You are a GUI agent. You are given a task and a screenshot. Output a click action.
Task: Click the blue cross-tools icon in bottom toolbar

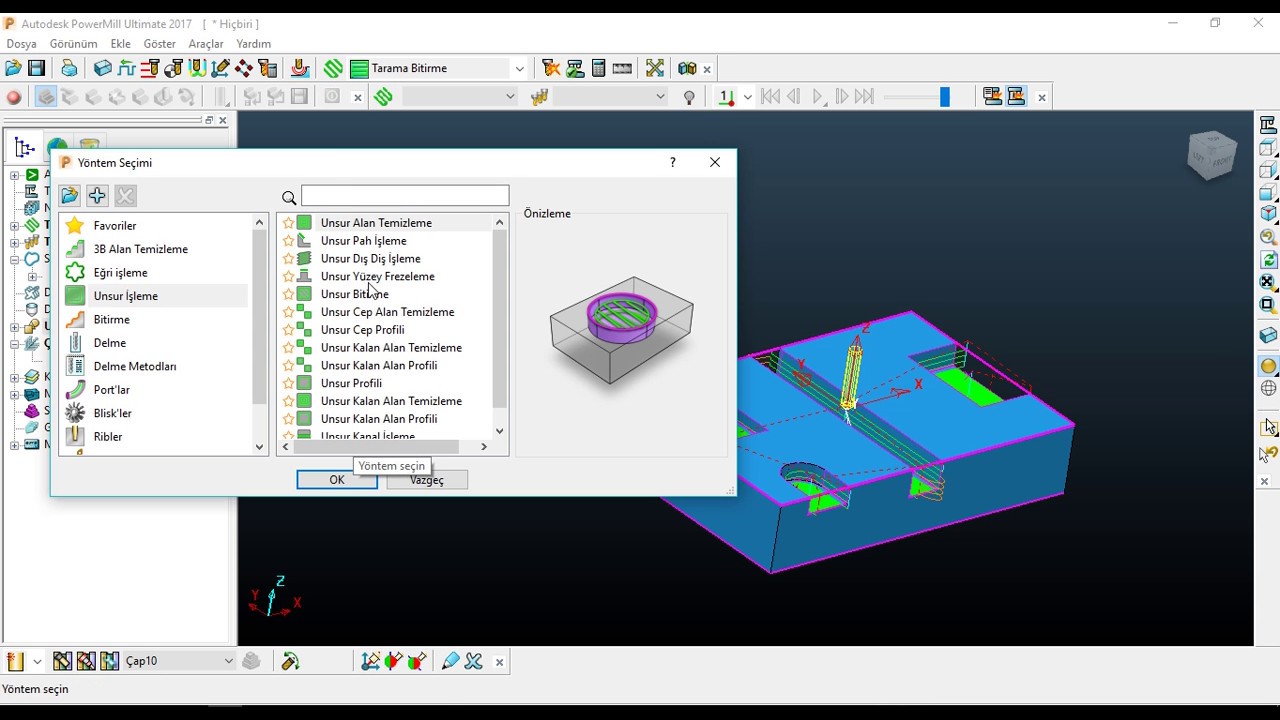474,661
